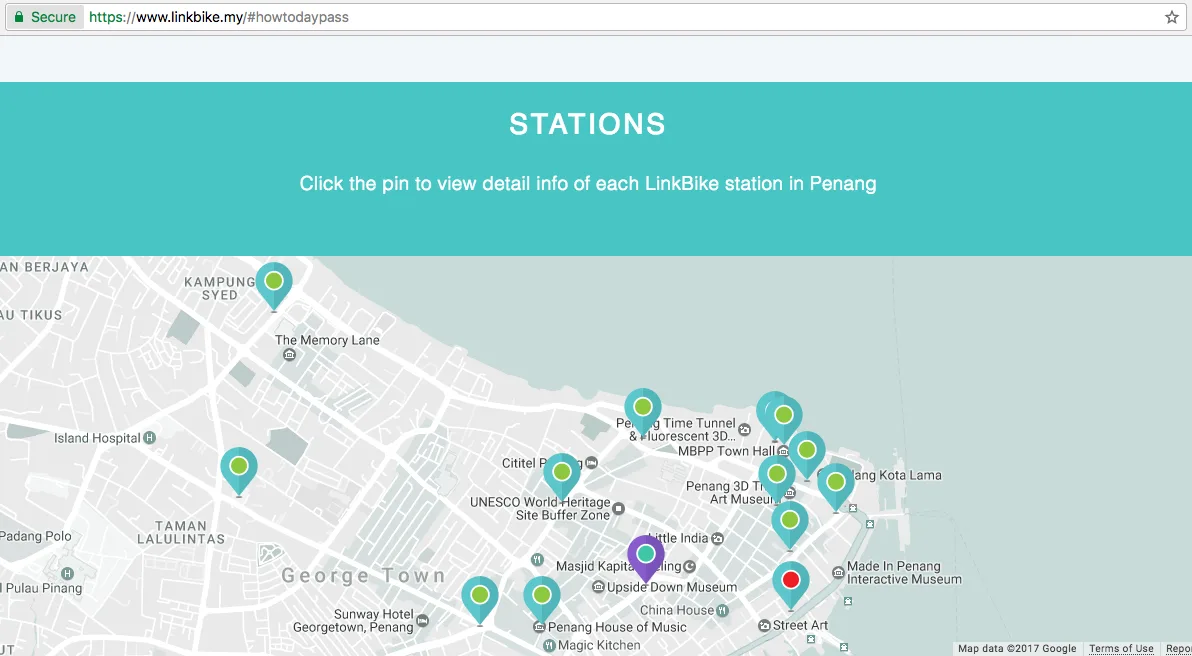Viewport: 1192px width, 656px height.
Task: Click the Secure padlock site info
Action: 45,17
